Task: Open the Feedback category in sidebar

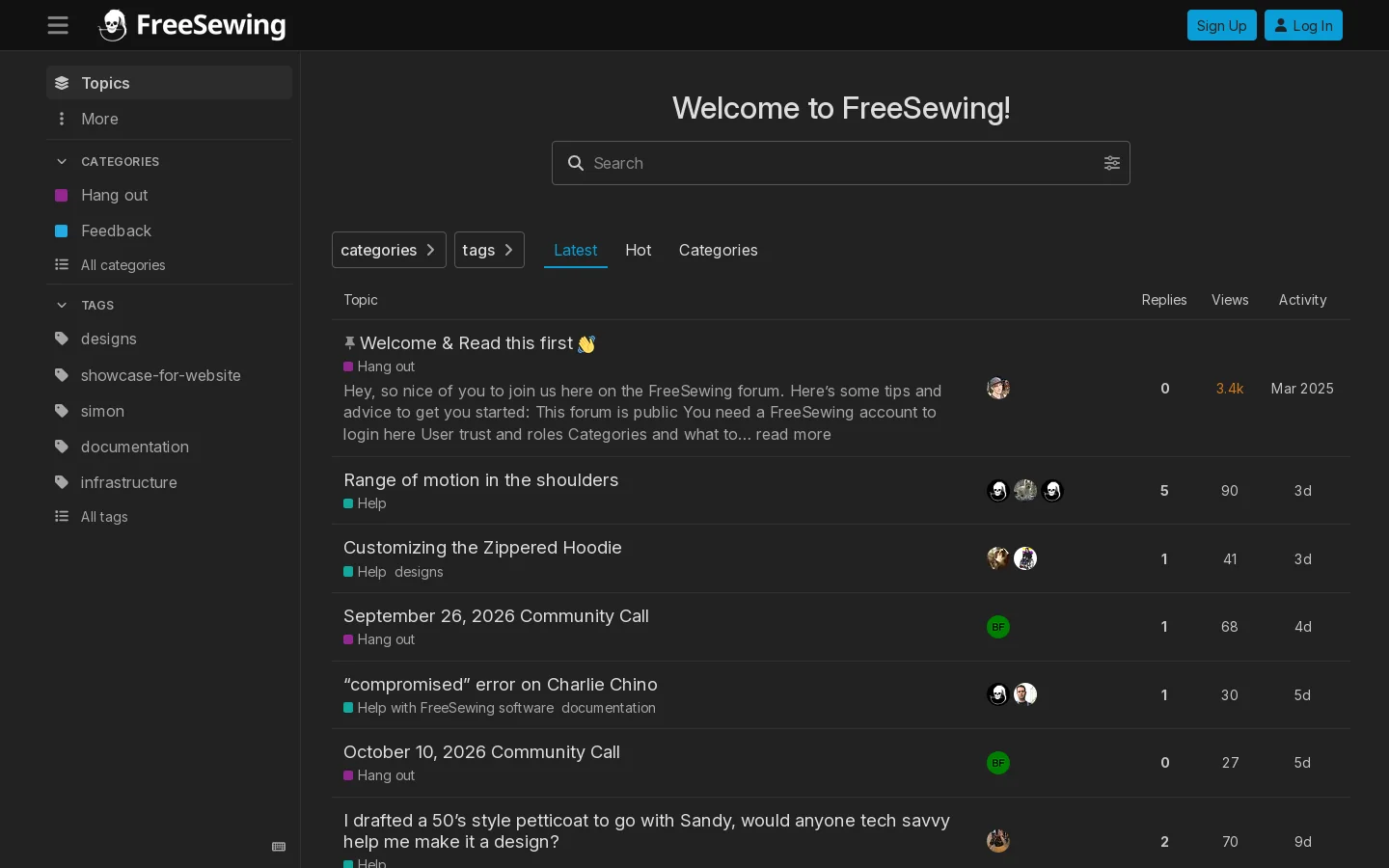Action: pyautogui.click(x=169, y=231)
